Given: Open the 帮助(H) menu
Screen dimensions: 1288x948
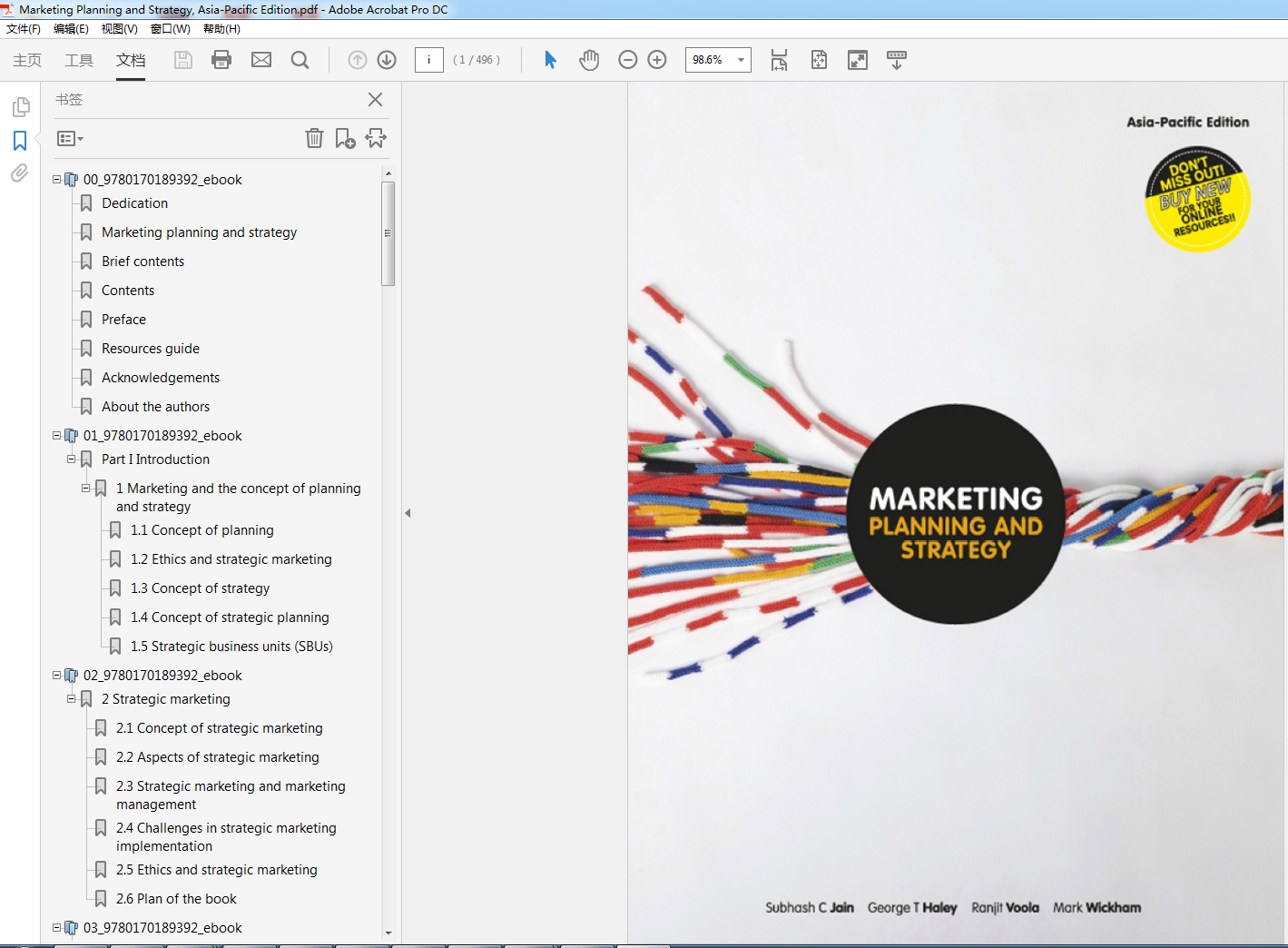Looking at the screenshot, I should 221,29.
